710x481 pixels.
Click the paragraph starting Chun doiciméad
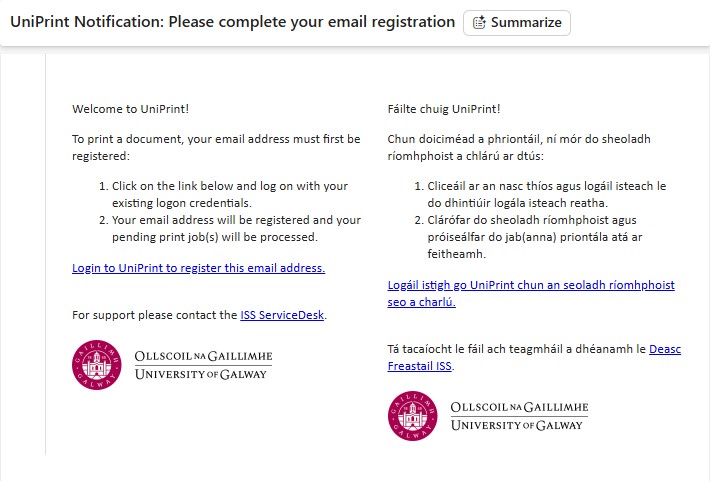point(529,147)
